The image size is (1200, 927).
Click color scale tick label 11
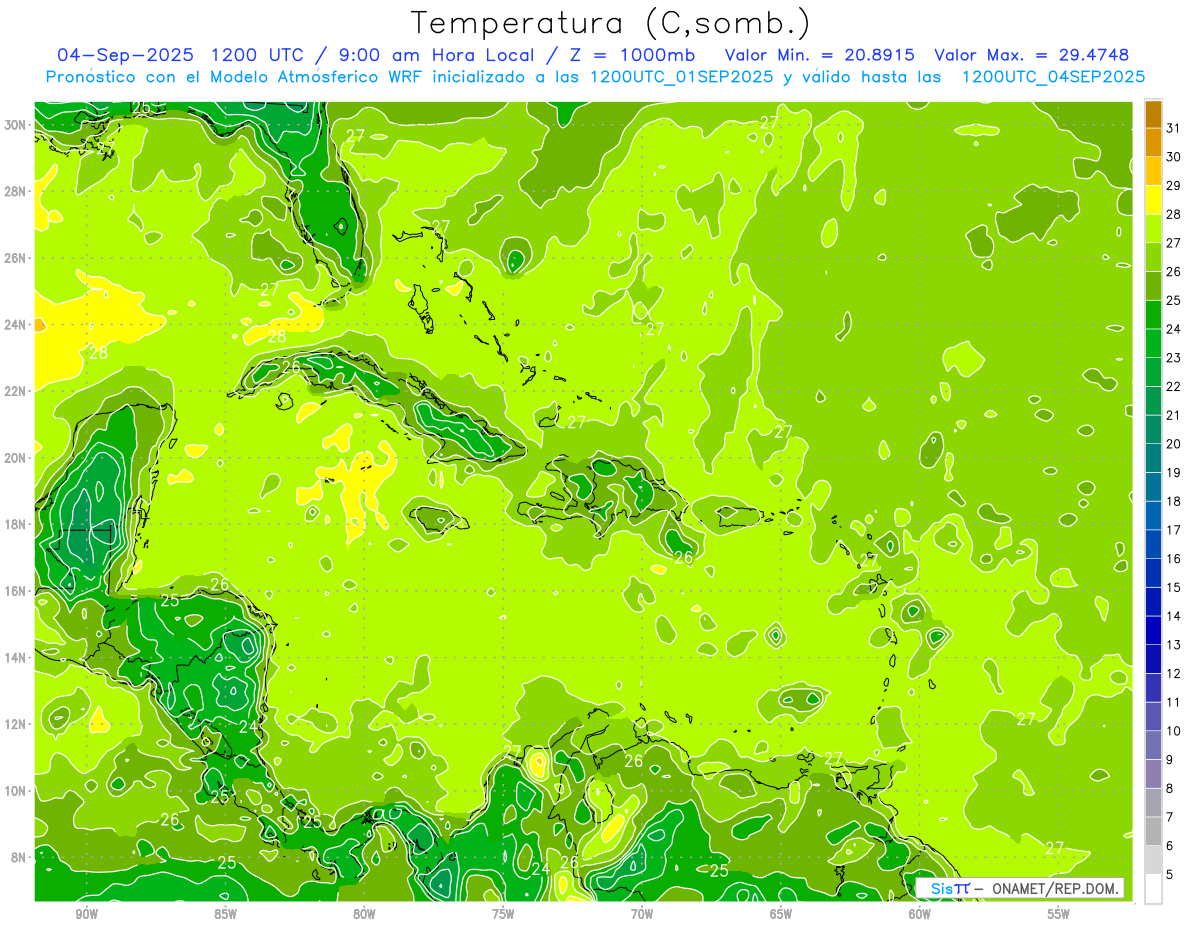point(1174,702)
